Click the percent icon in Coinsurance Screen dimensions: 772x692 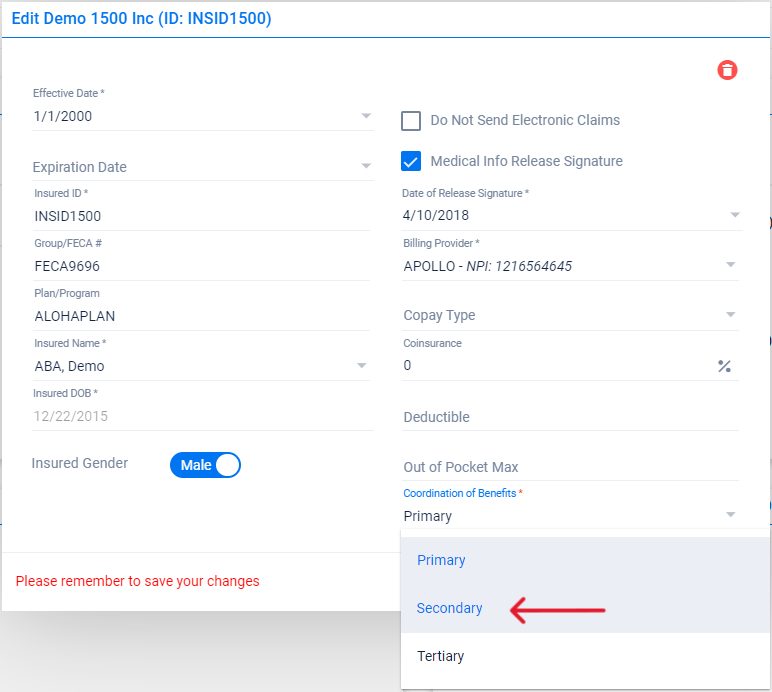tap(724, 366)
